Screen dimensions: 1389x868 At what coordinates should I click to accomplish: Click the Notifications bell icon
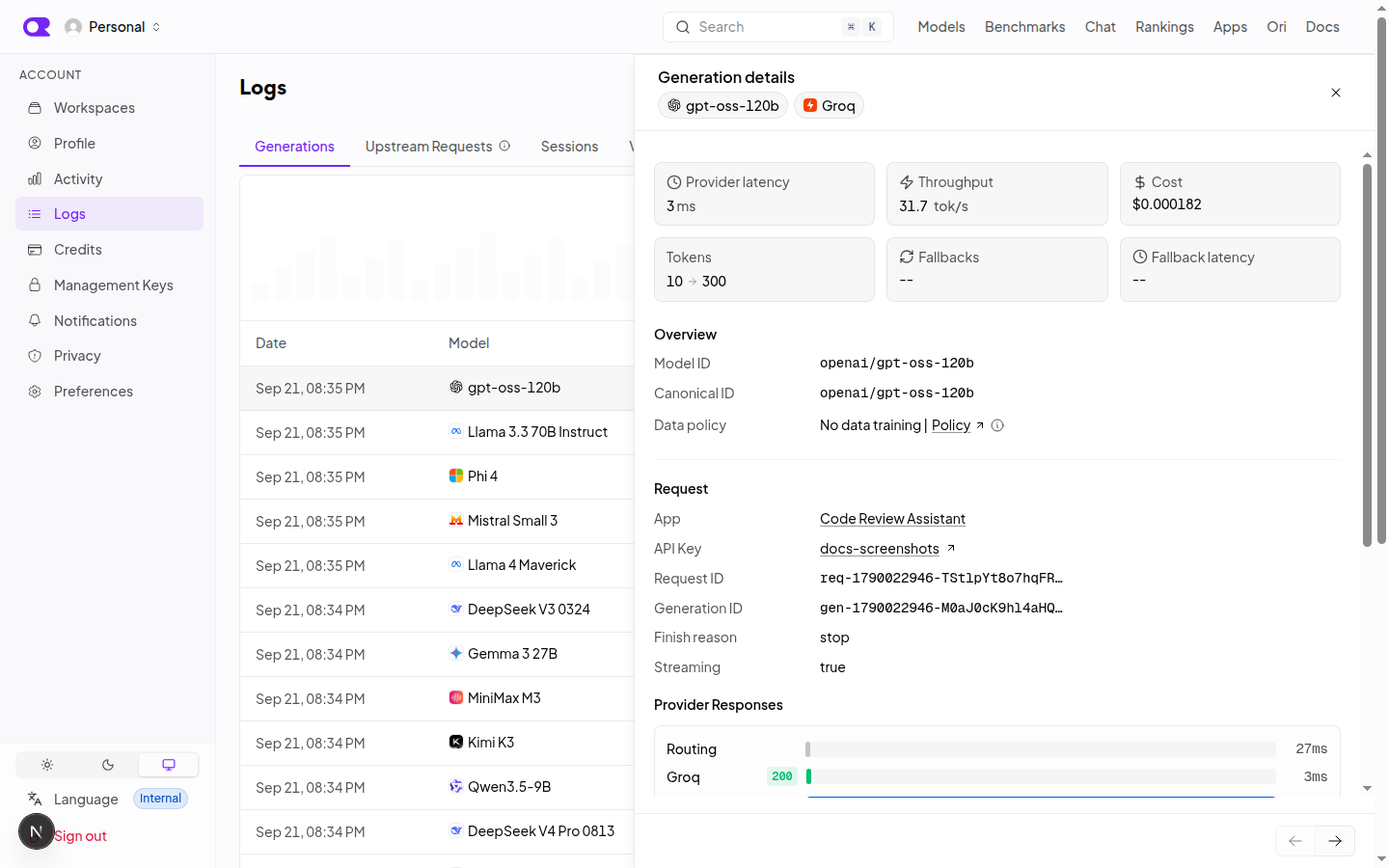[x=35, y=321]
